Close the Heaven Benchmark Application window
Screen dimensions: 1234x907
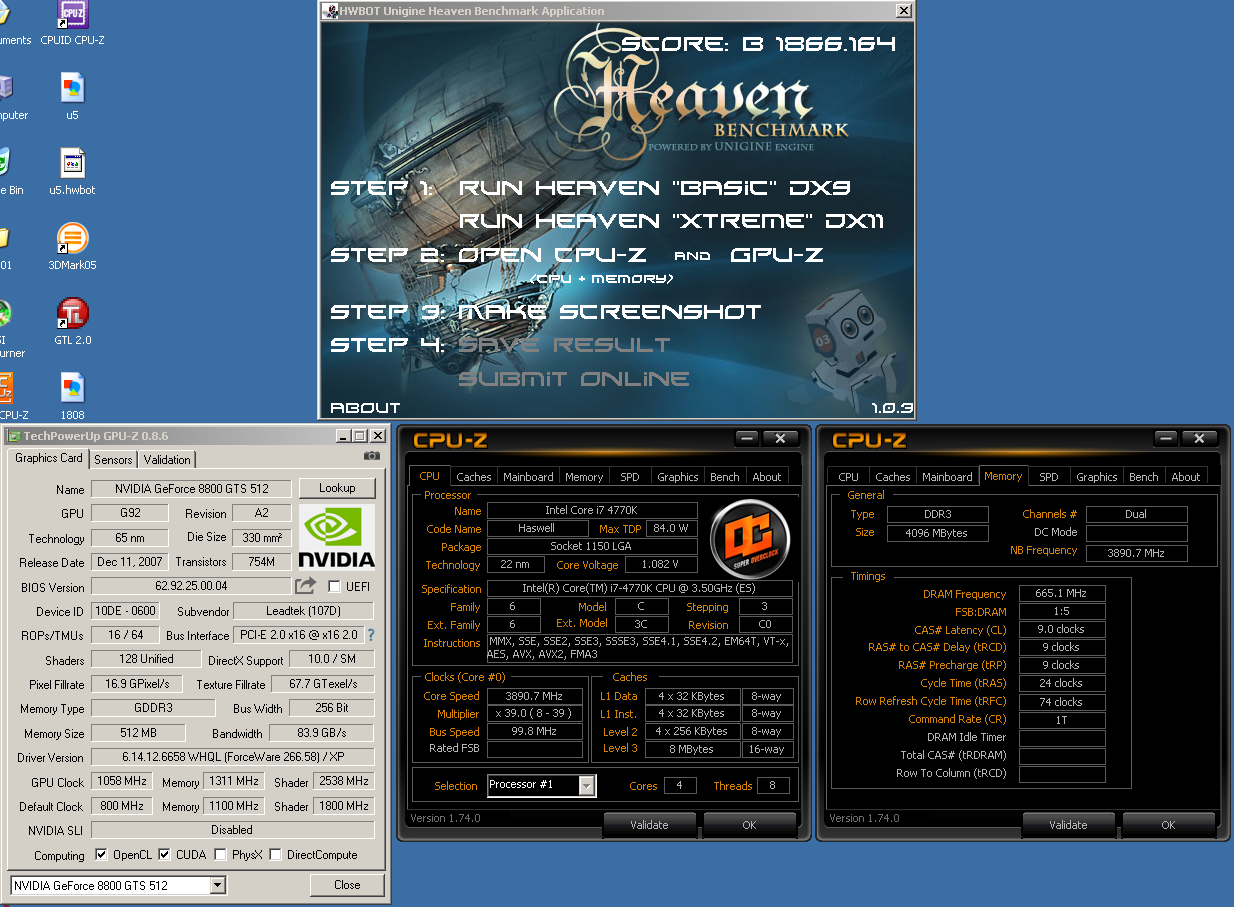pos(904,11)
